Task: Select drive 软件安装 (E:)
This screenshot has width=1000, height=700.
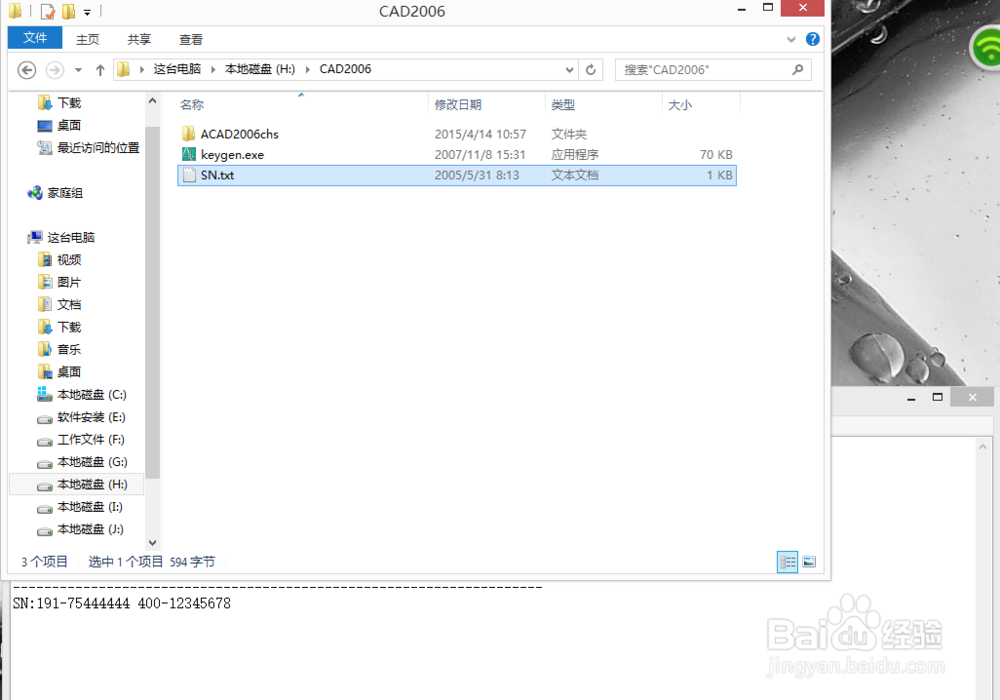Action: point(91,418)
